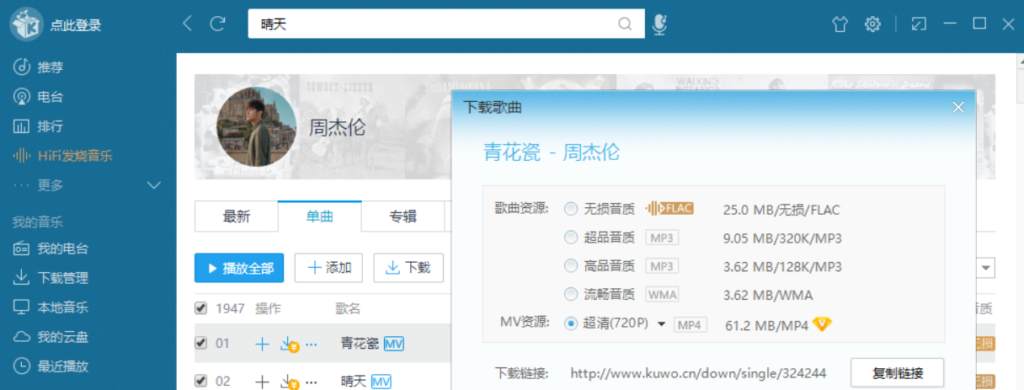Select the 超清(720P) MV radio button
Image resolution: width=1024 pixels, height=390 pixels.
pyautogui.click(x=571, y=323)
